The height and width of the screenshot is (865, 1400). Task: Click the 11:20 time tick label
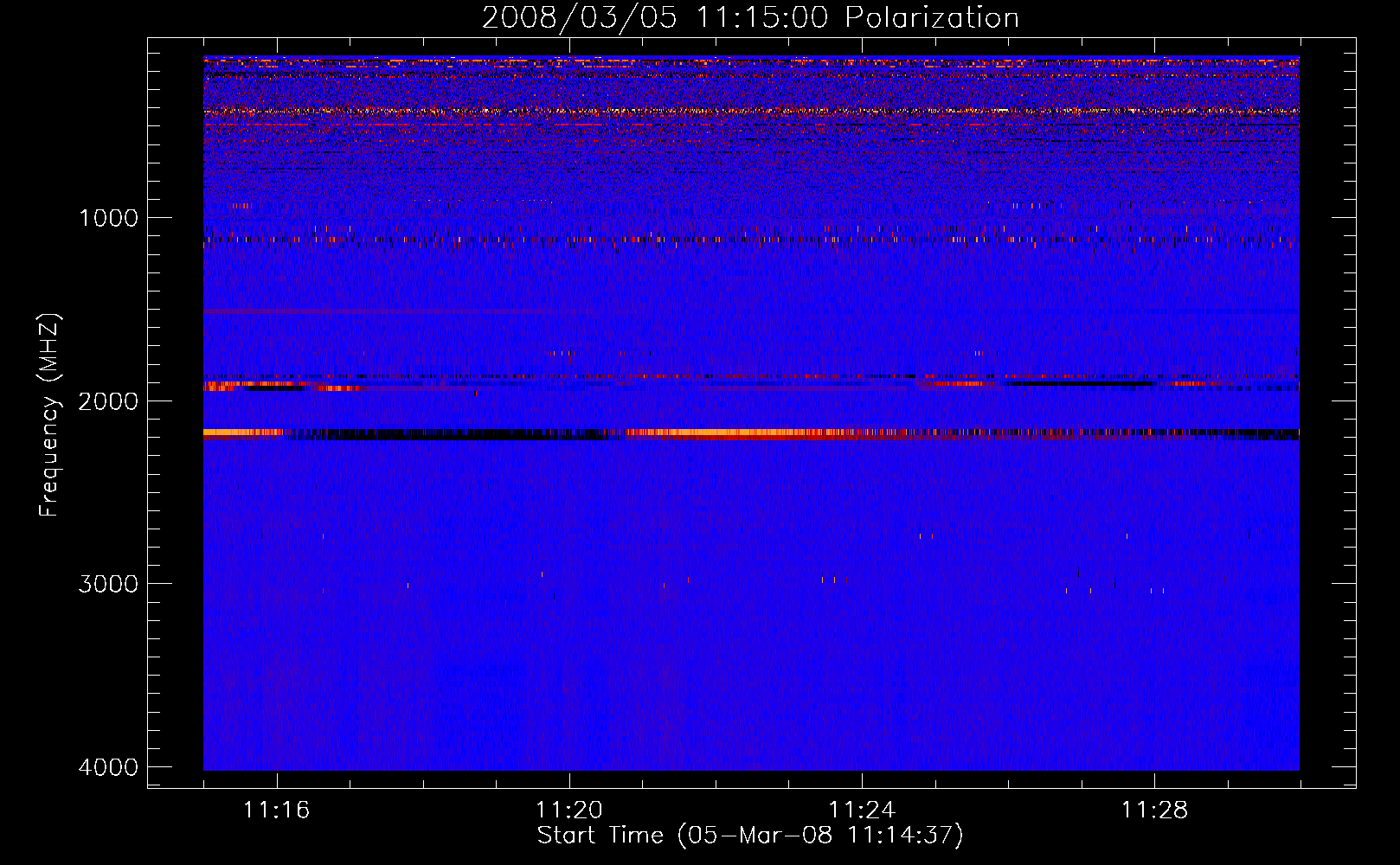[569, 811]
